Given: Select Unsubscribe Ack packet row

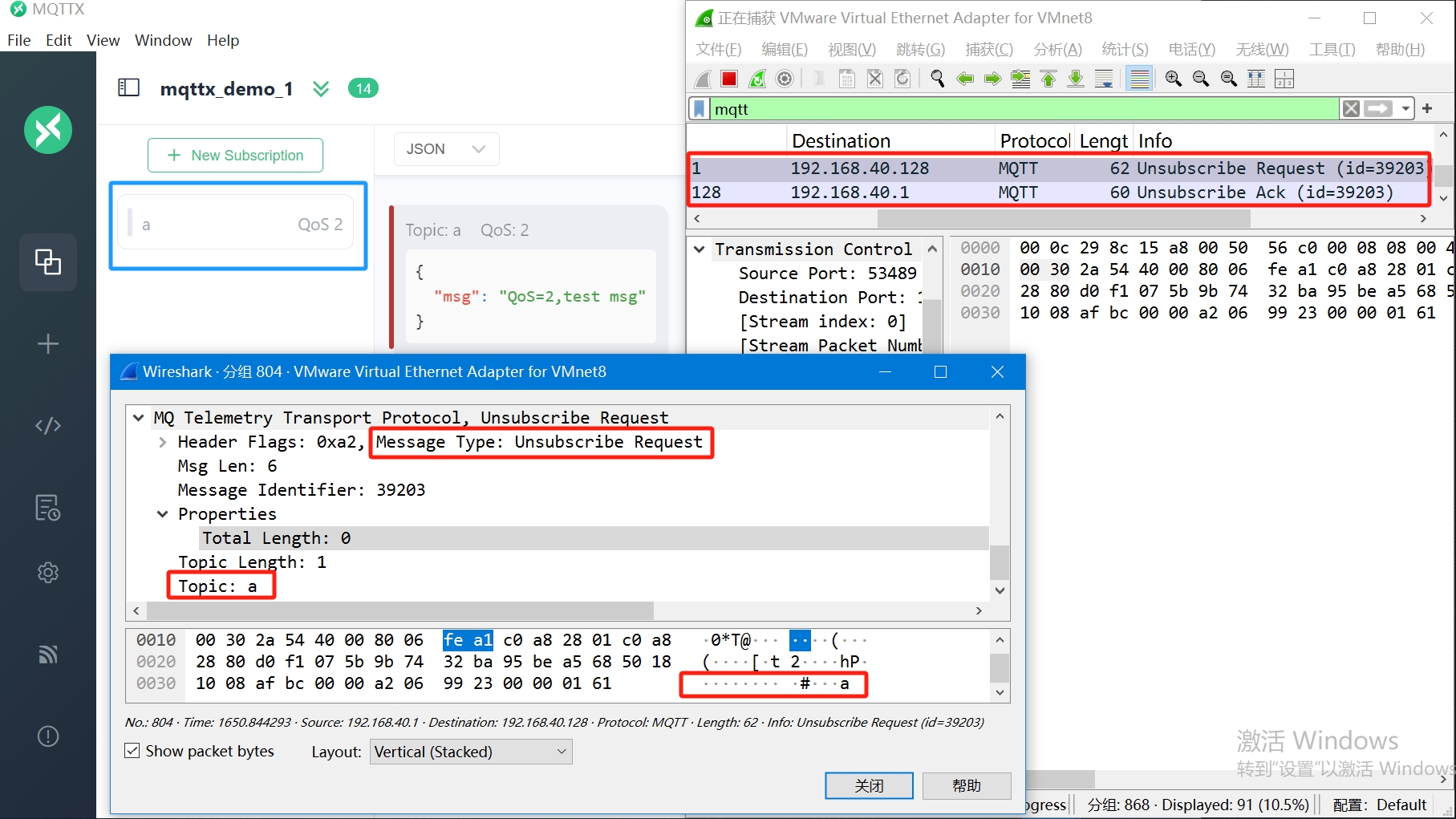Looking at the screenshot, I should pyautogui.click(x=1058, y=193).
